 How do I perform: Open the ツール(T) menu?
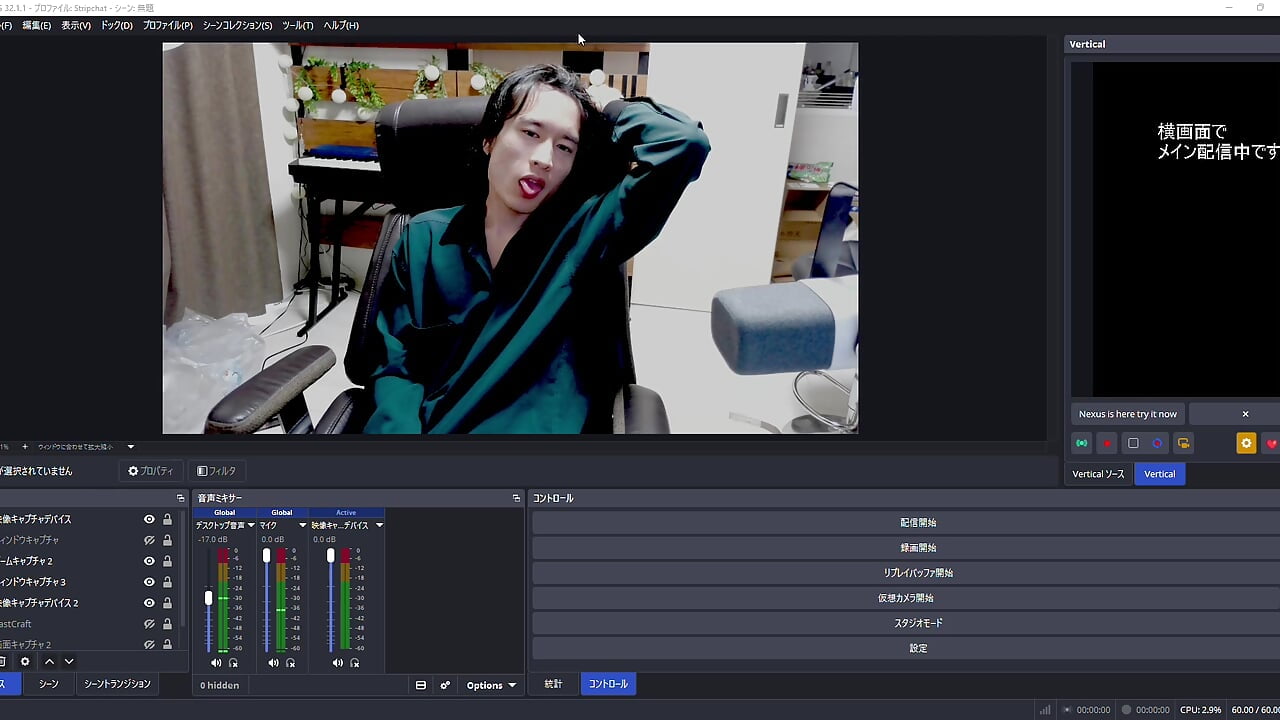(x=298, y=25)
